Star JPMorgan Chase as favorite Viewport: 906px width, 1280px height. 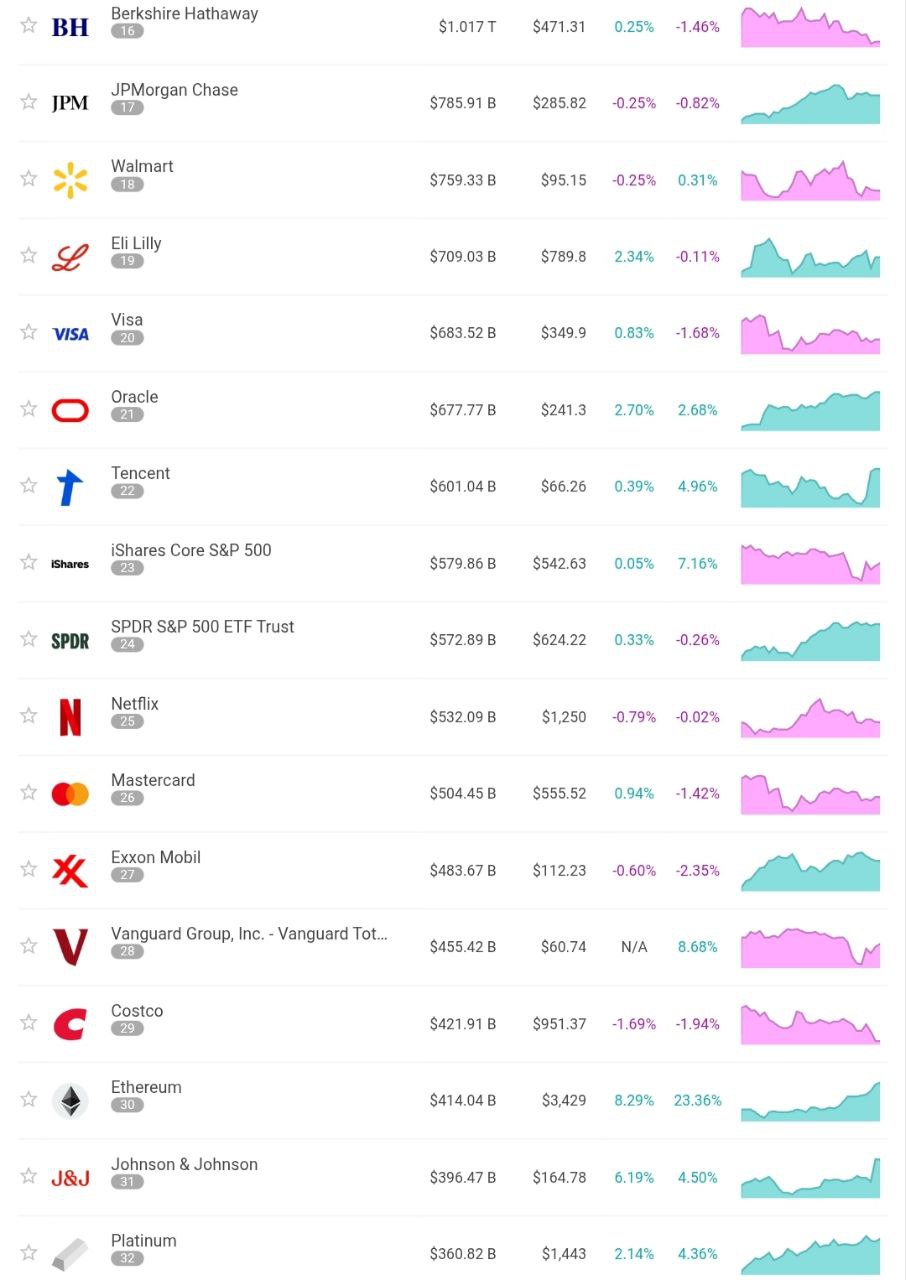click(28, 102)
